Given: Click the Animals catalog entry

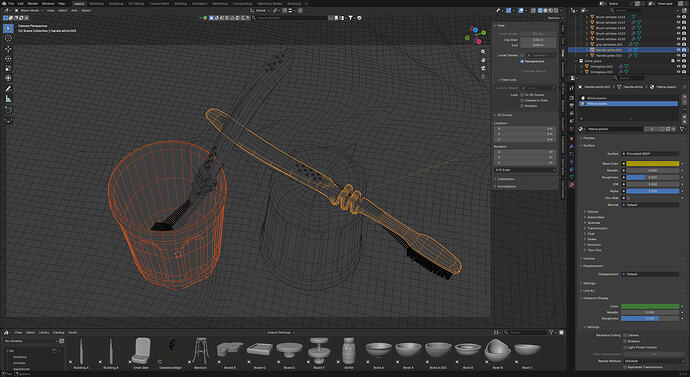Looking at the screenshot, I should click(x=19, y=363).
